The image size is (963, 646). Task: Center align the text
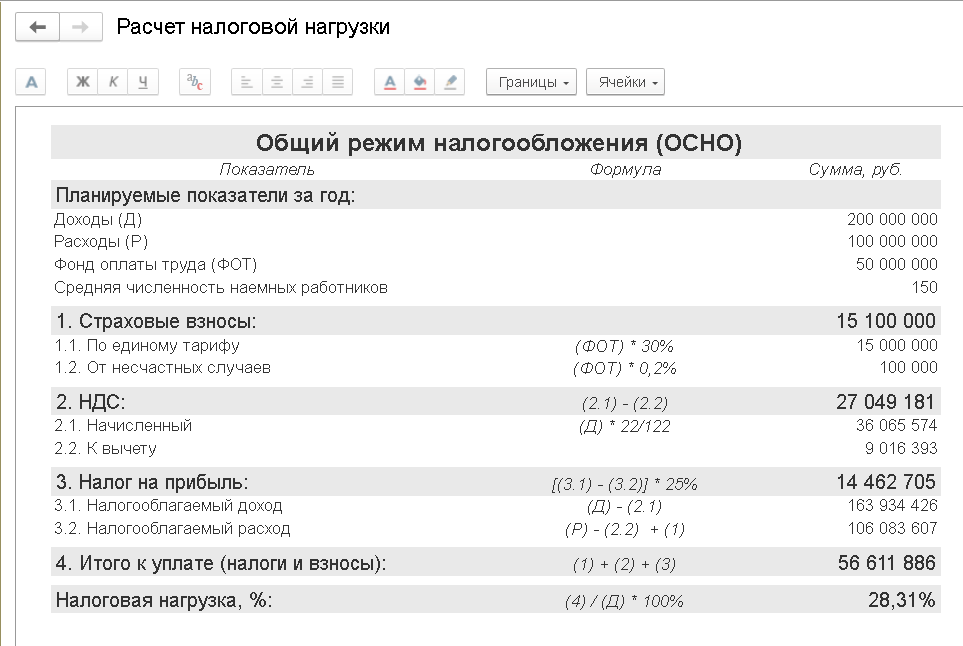(277, 82)
